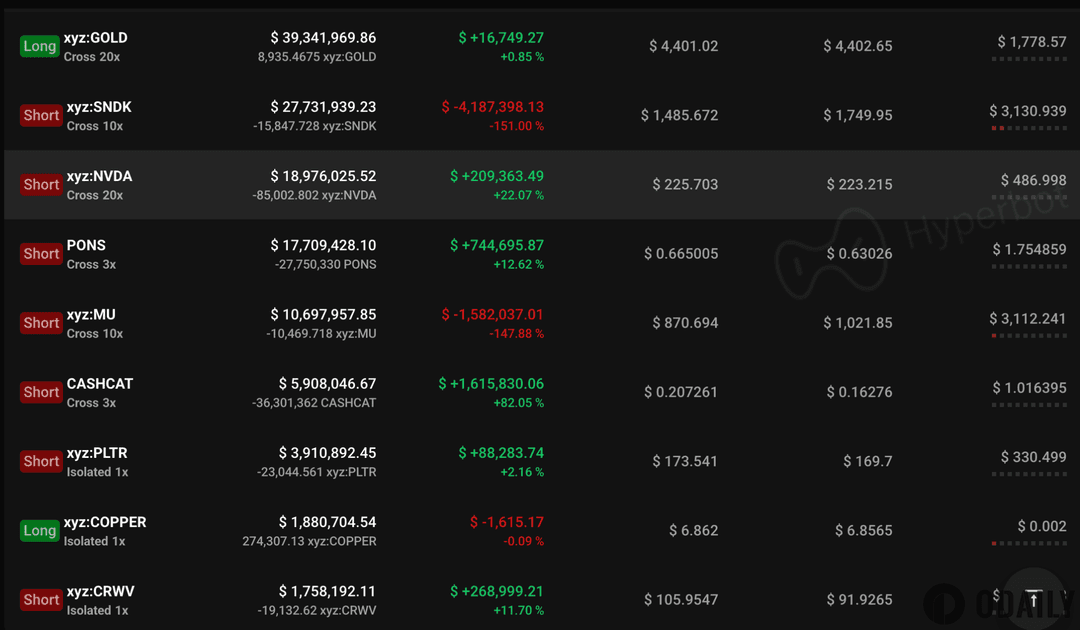Click the Short badge on xyz:SNDK row

click(x=41, y=116)
